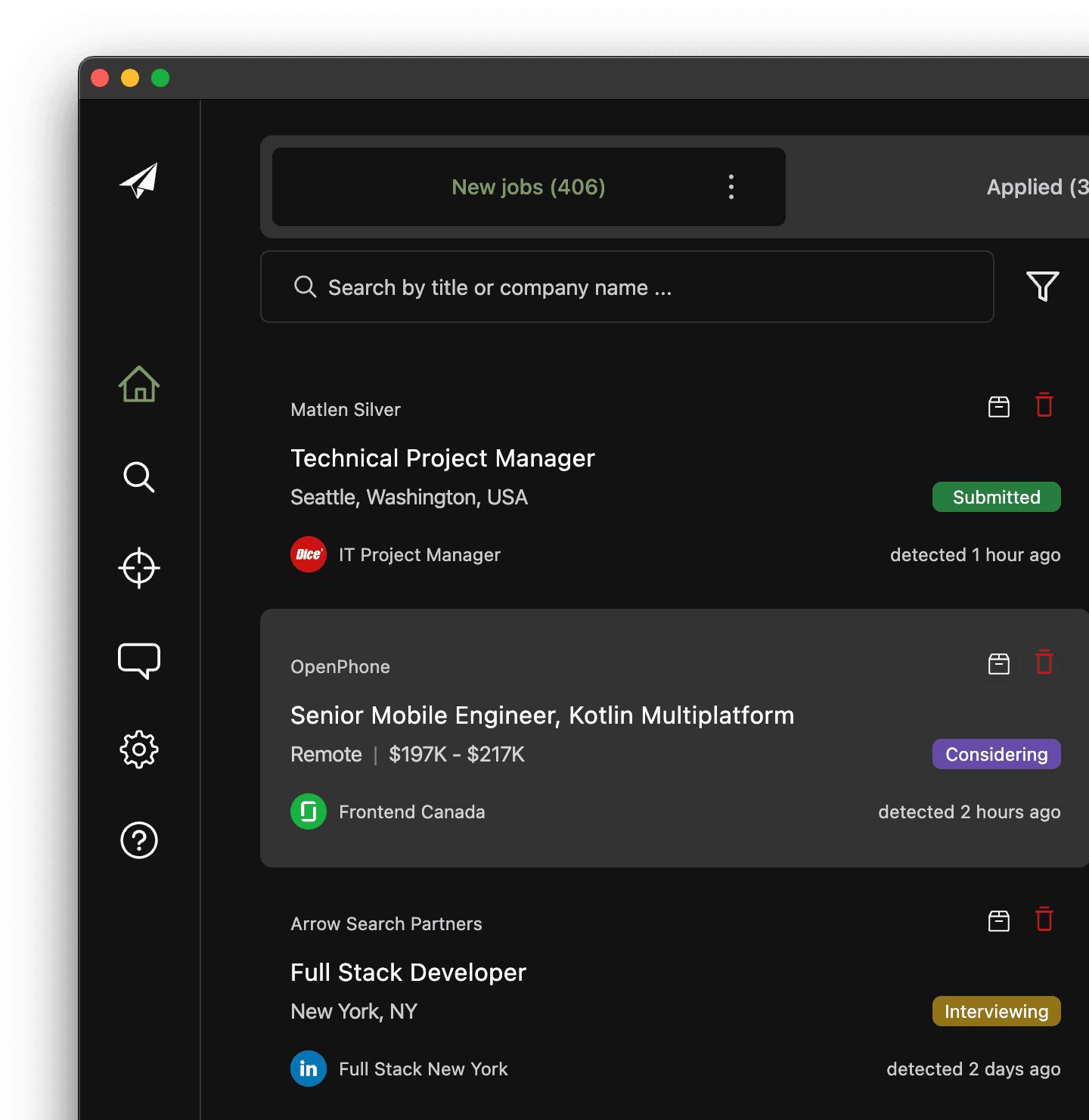Screen dimensions: 1089x1120
Task: Open the settings gear
Action: click(x=138, y=749)
